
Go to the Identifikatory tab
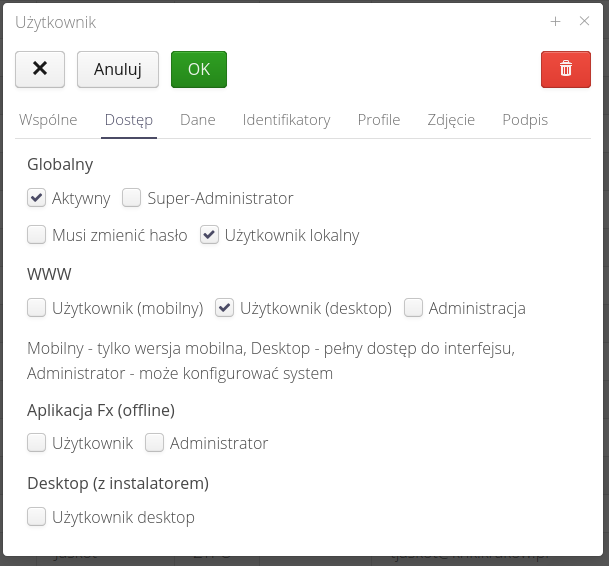[286, 120]
